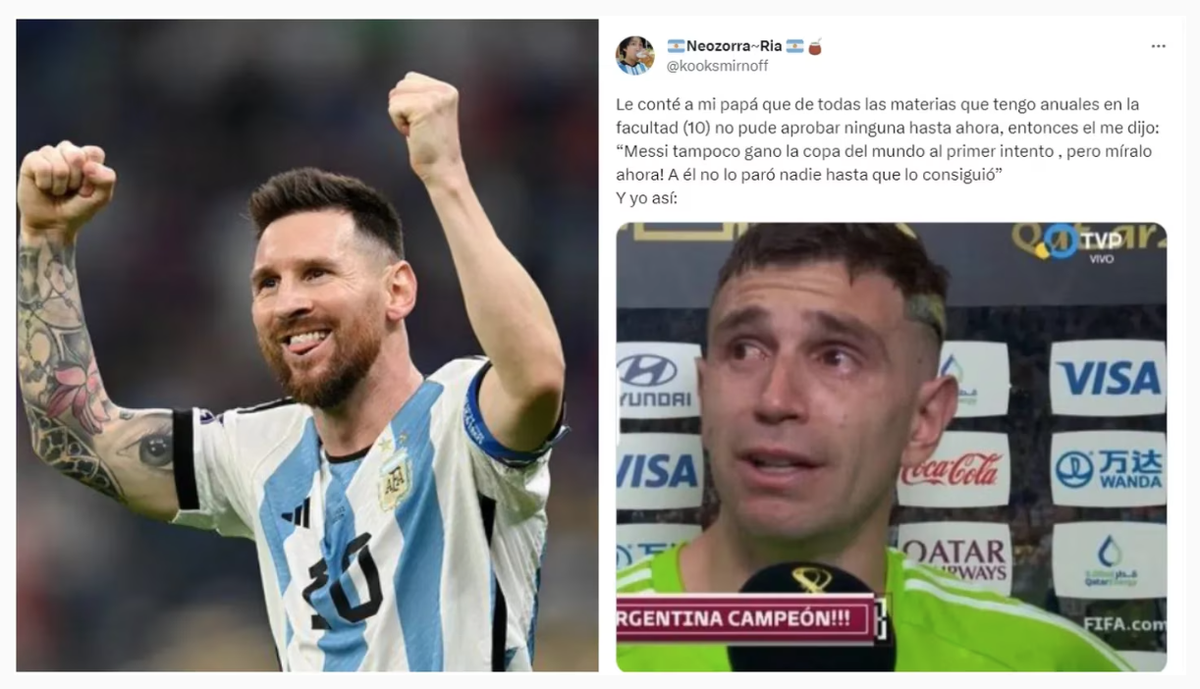
Task: Click the Argentina flag emoji before Neozorra
Action: click(x=676, y=46)
